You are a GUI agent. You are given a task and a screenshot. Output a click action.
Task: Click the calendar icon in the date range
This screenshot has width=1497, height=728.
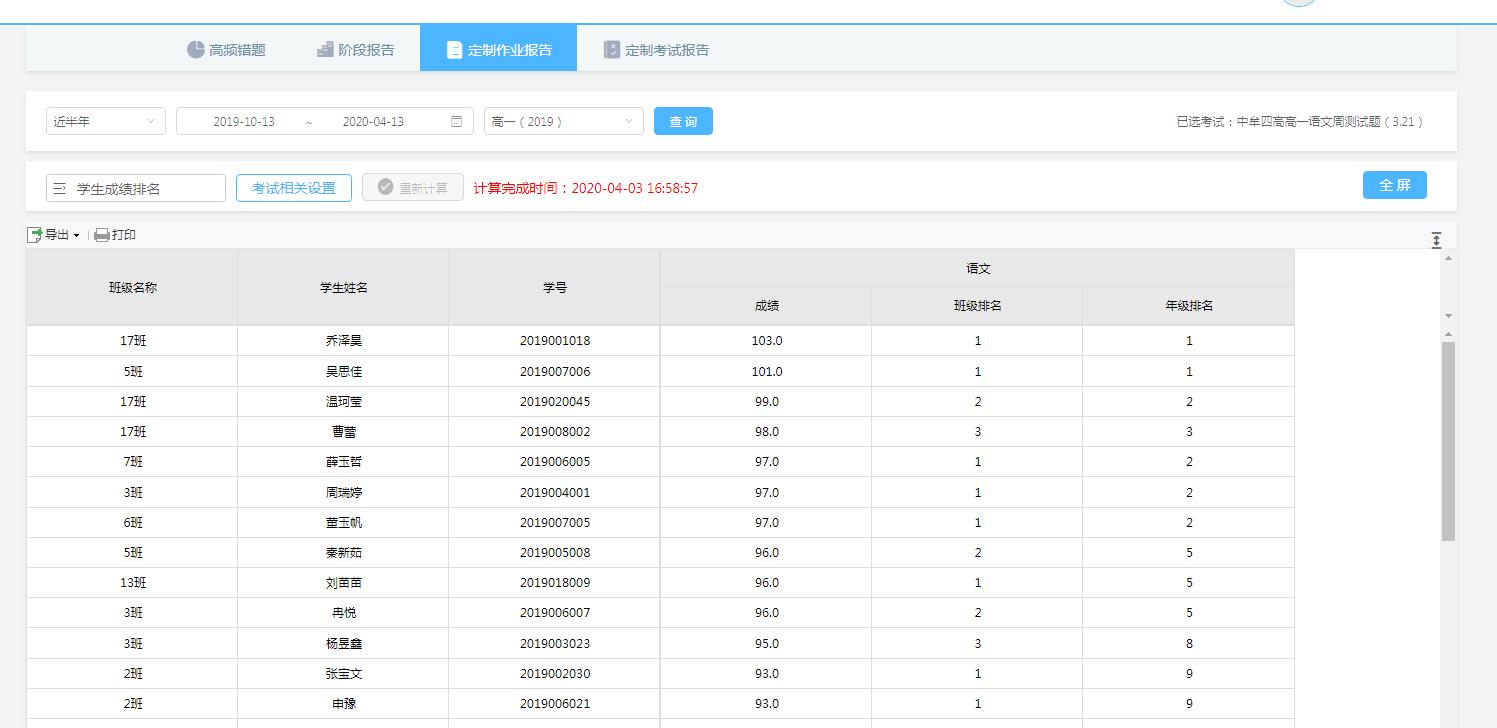click(x=457, y=122)
